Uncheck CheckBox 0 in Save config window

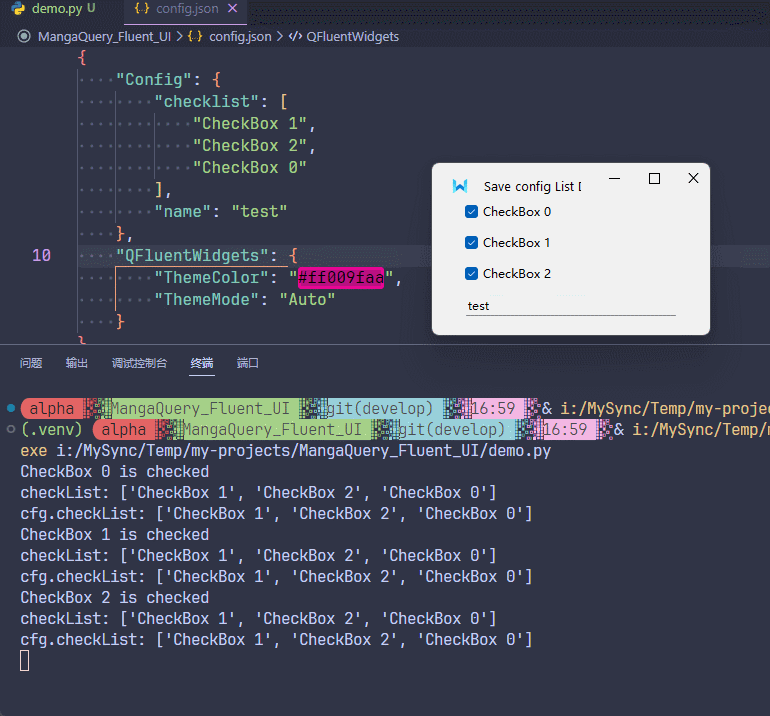(471, 212)
